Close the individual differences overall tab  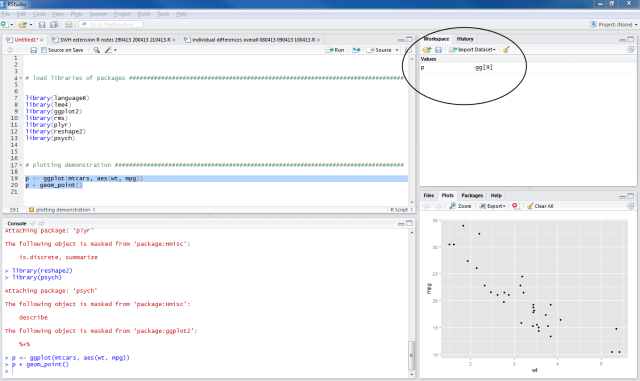[318, 40]
